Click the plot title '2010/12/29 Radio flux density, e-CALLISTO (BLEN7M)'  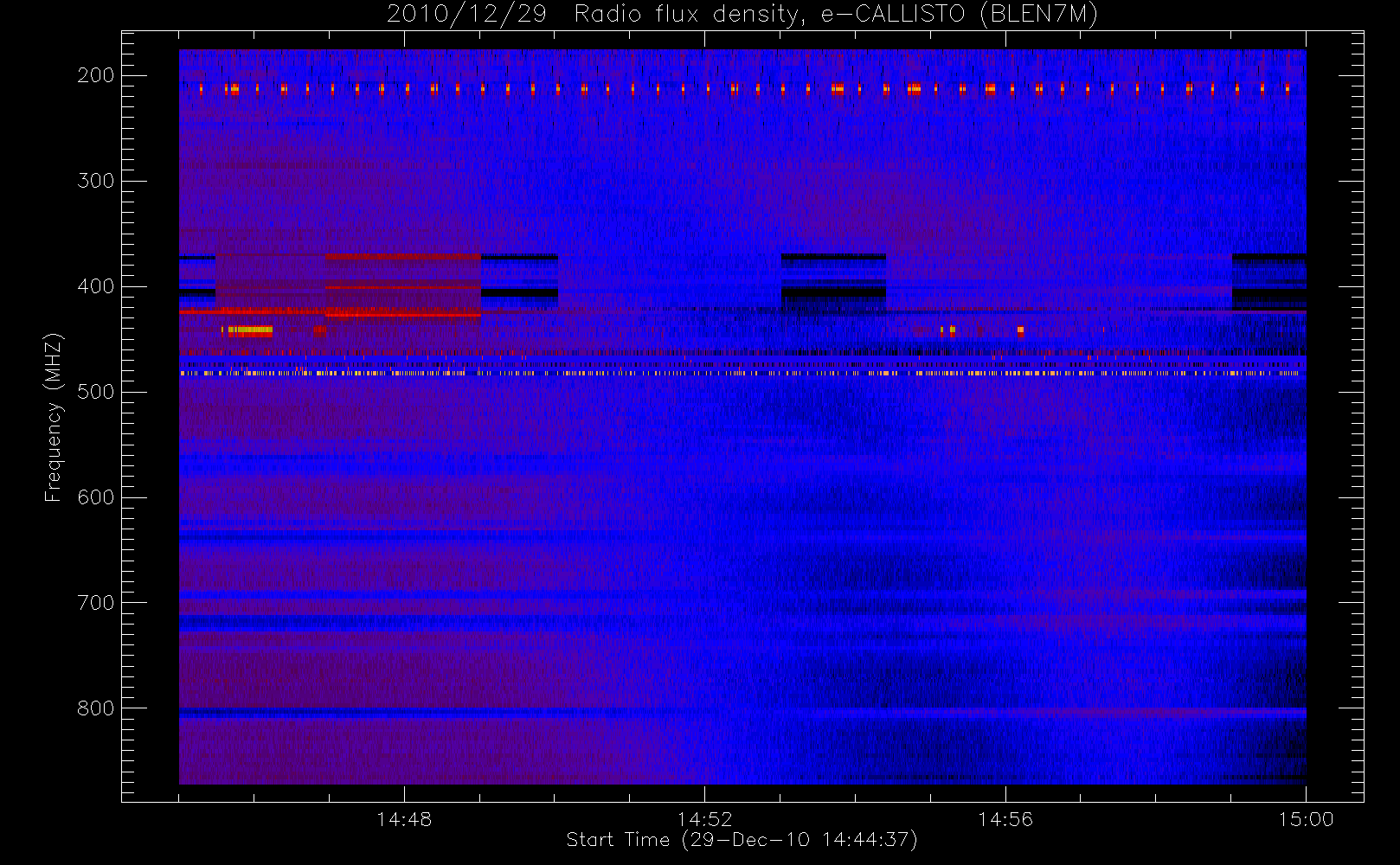pos(742,15)
